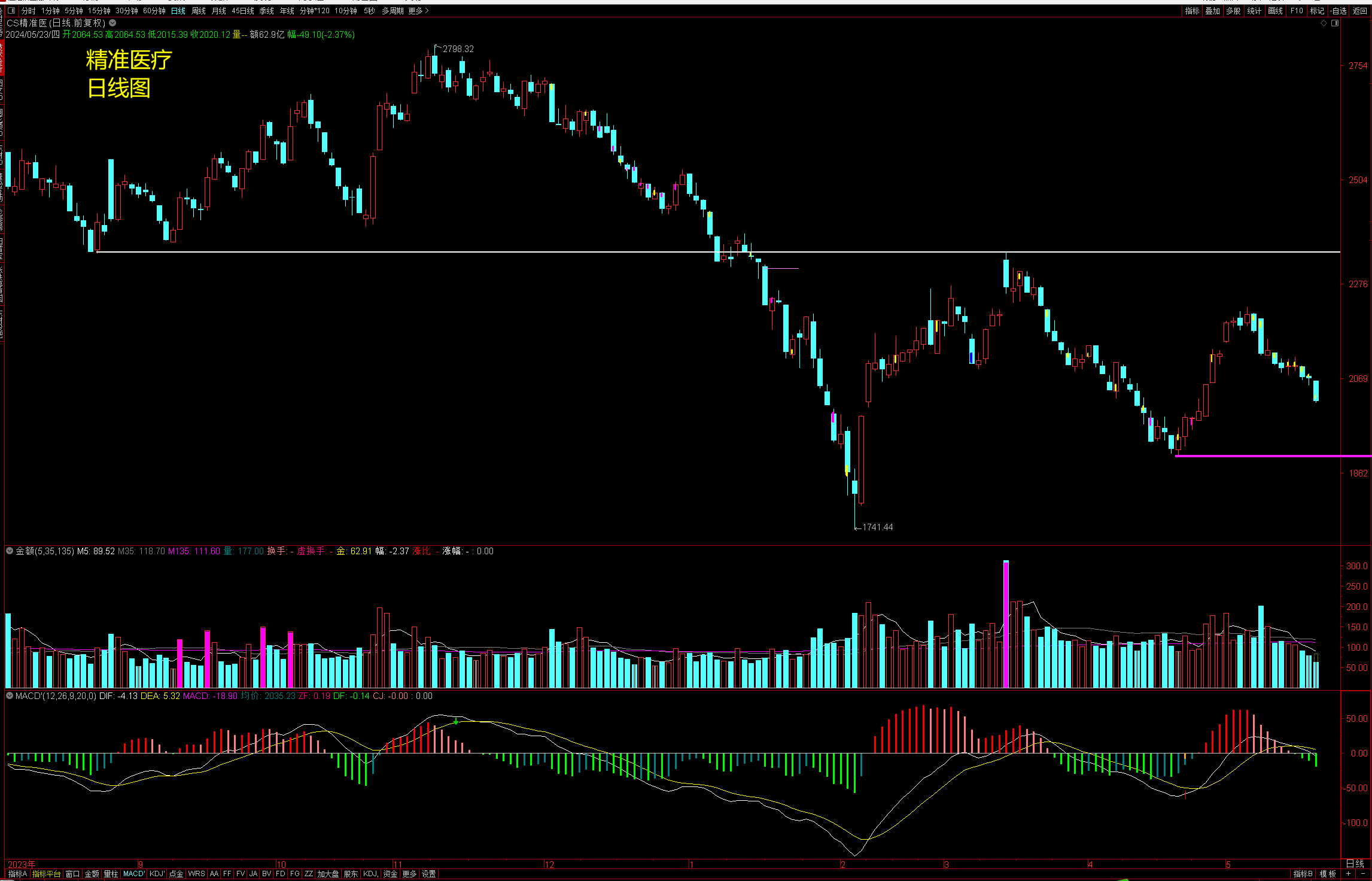
Task: Switch indicator to JA
Action: coord(253,874)
